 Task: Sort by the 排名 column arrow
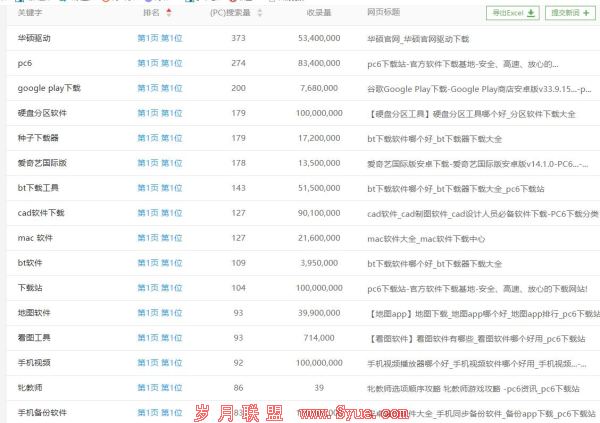click(x=169, y=13)
